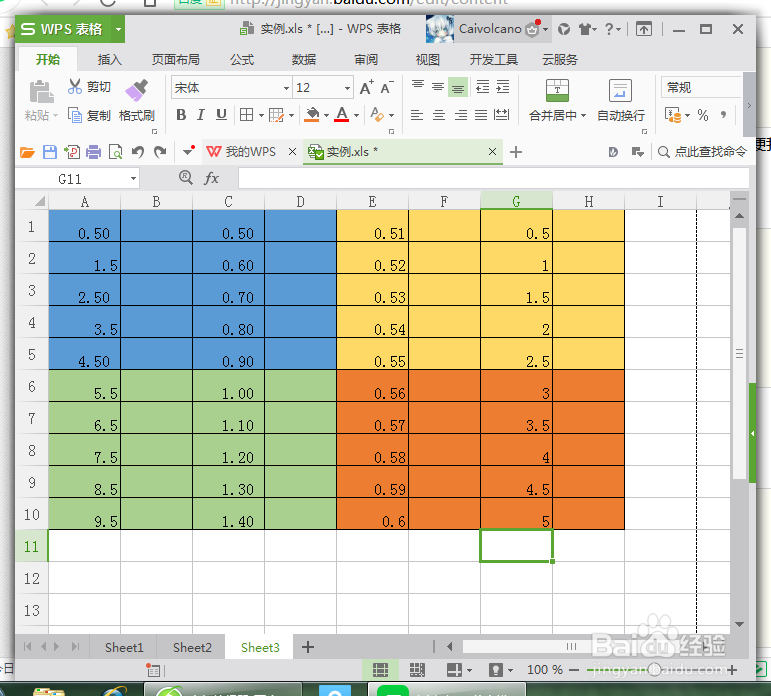This screenshot has width=771, height=696.
Task: Expand the Merge and Center dropdown
Action: (584, 116)
